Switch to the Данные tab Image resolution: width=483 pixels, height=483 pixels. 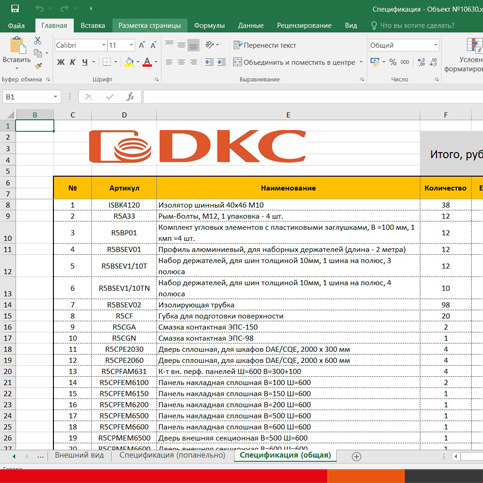point(251,26)
